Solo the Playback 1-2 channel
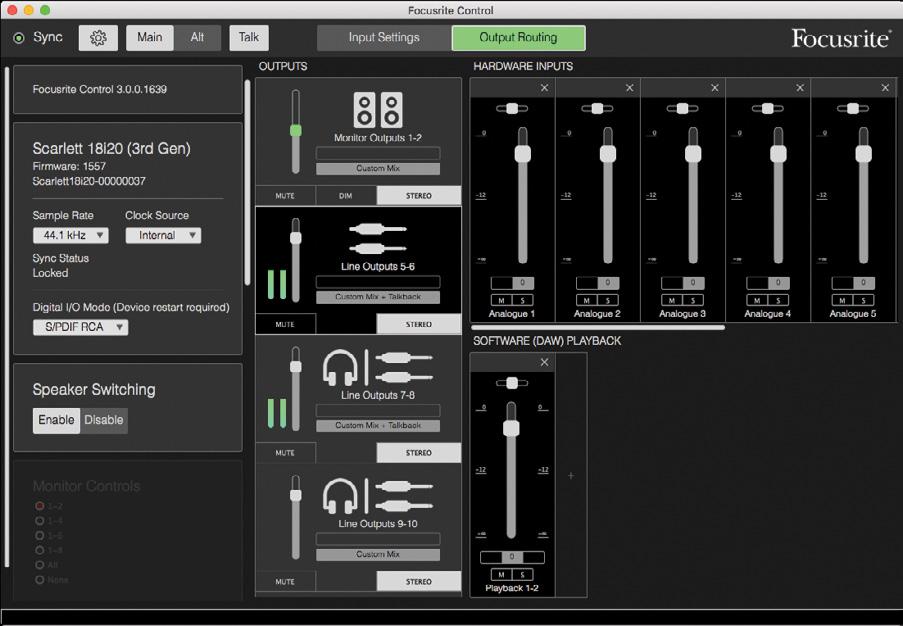Viewport: 903px width, 626px height. pos(523,575)
